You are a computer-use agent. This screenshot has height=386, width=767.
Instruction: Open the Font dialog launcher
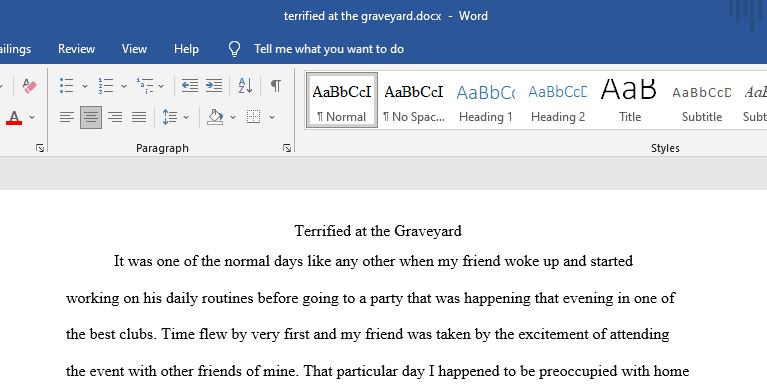40,148
